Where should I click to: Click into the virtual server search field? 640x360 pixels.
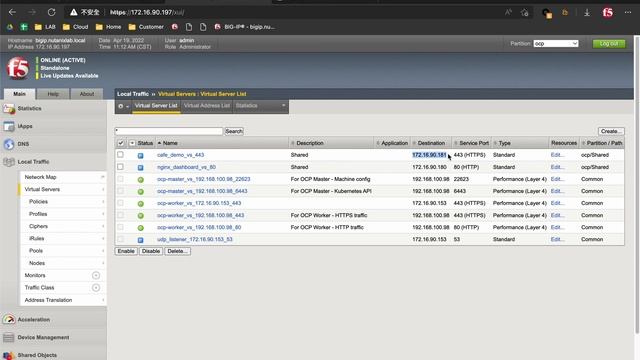[x=169, y=131]
